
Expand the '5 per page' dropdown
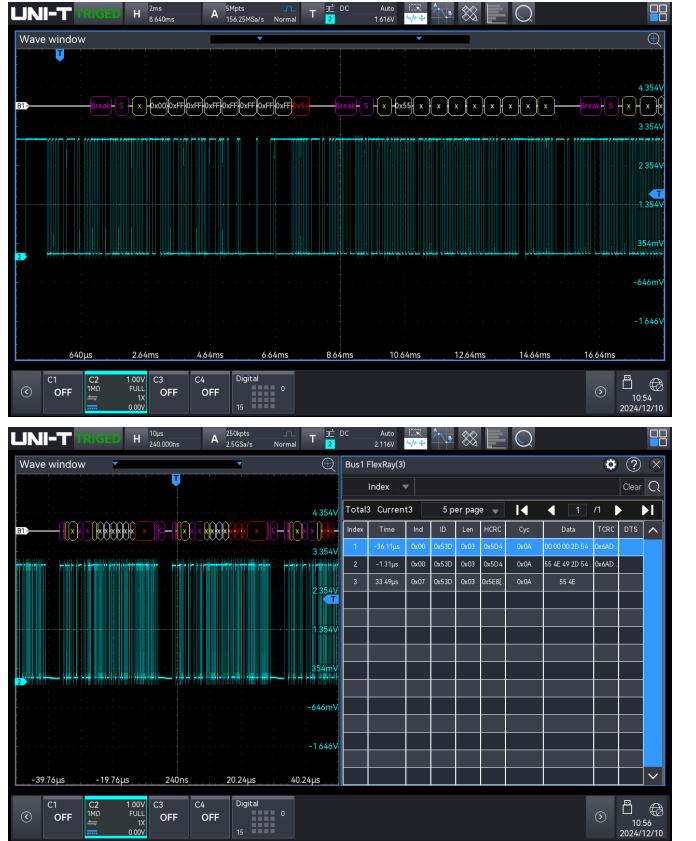coord(469,510)
